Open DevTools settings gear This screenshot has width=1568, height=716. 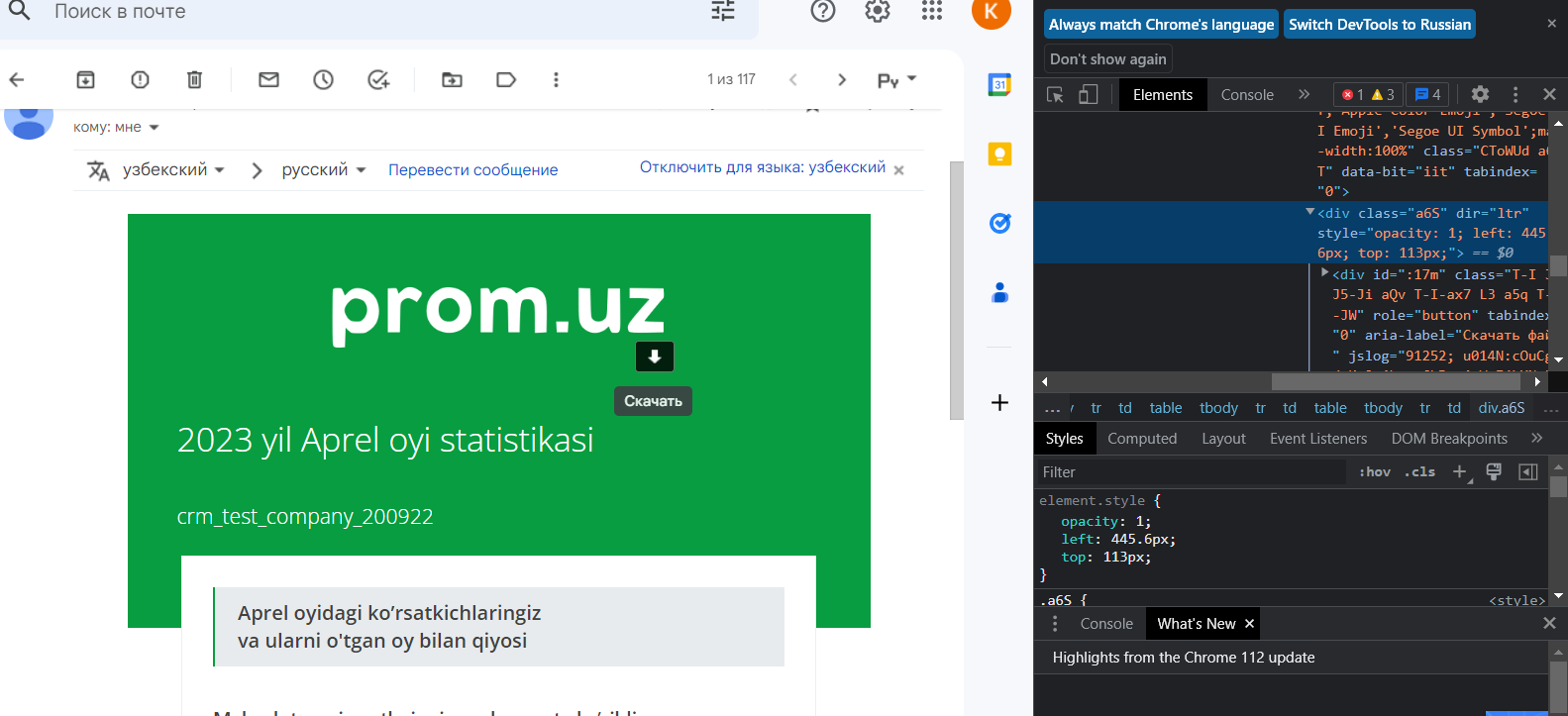[x=1480, y=94]
